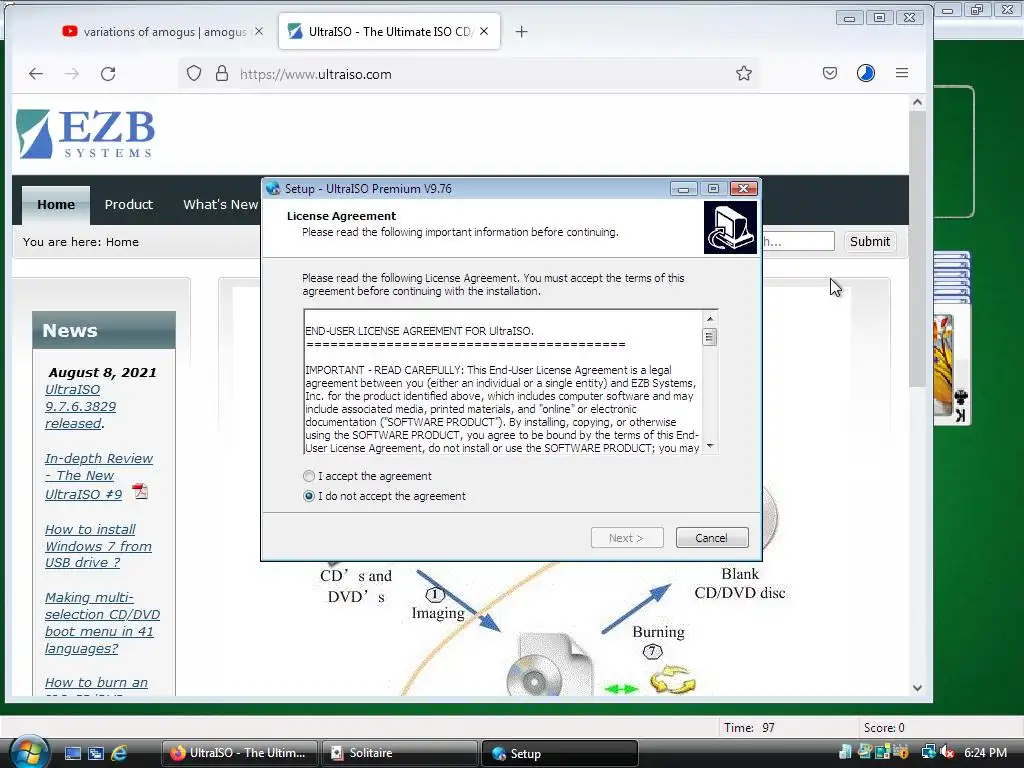
Task: Click the Setup title bar globe icon
Action: pos(273,189)
